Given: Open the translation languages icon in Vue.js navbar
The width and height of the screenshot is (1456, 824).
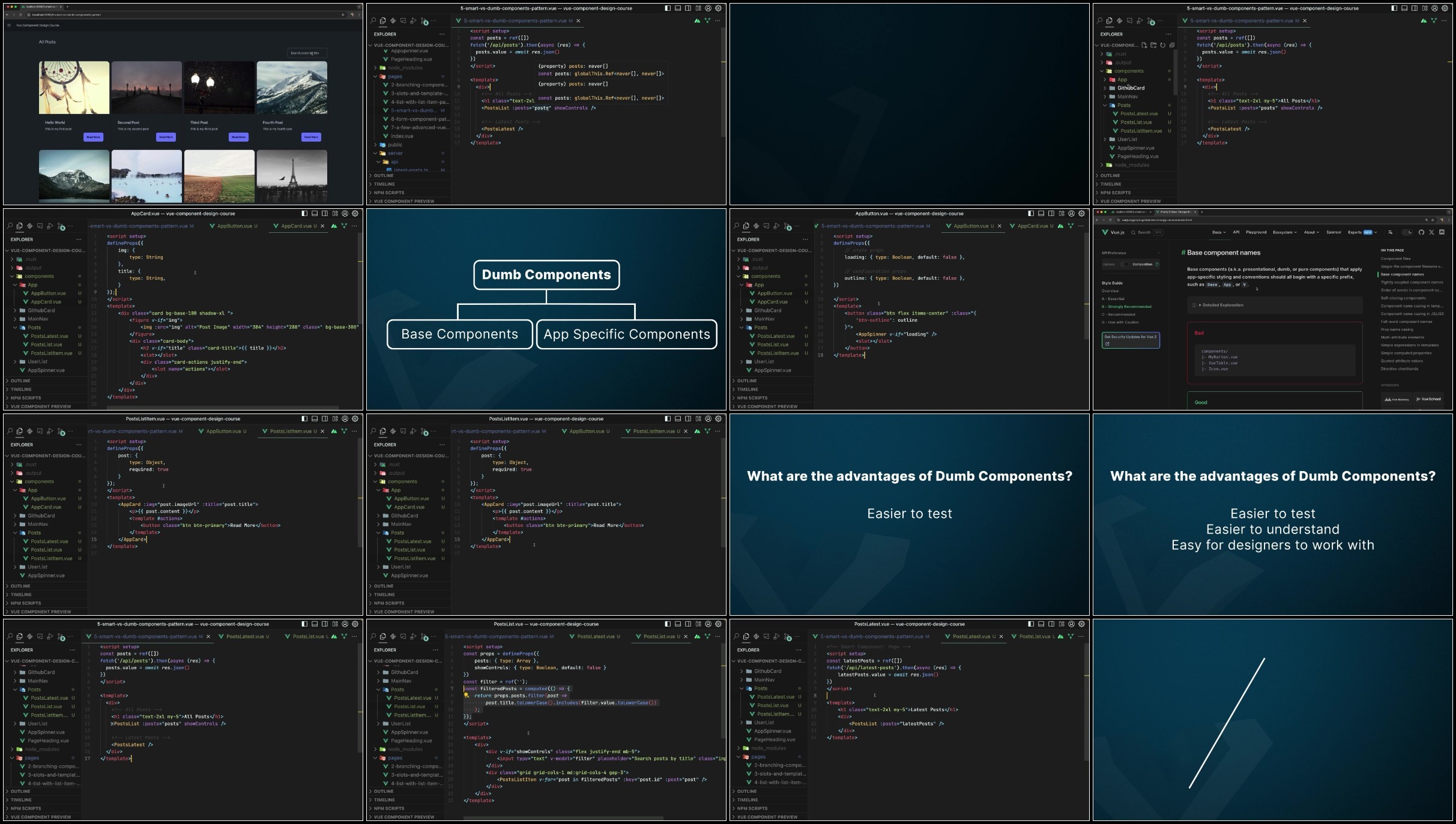Looking at the screenshot, I should click(x=1390, y=232).
